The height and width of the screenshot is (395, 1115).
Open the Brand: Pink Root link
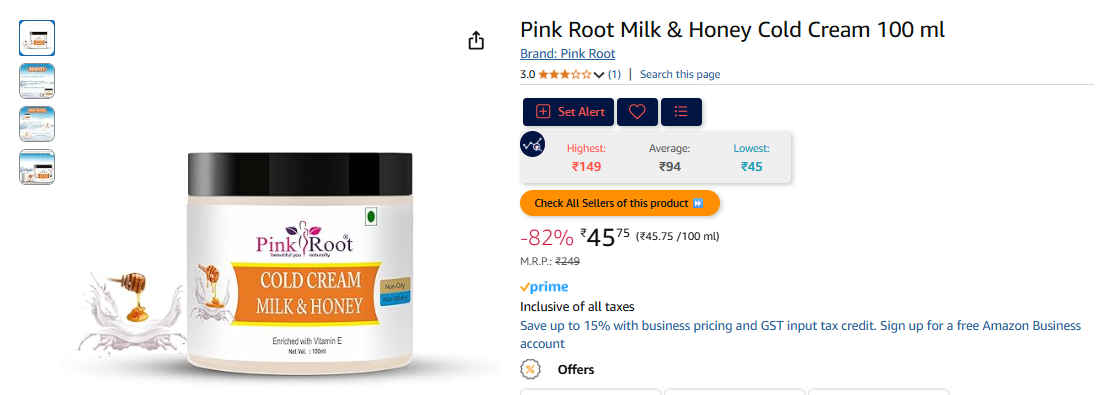pyautogui.click(x=567, y=53)
